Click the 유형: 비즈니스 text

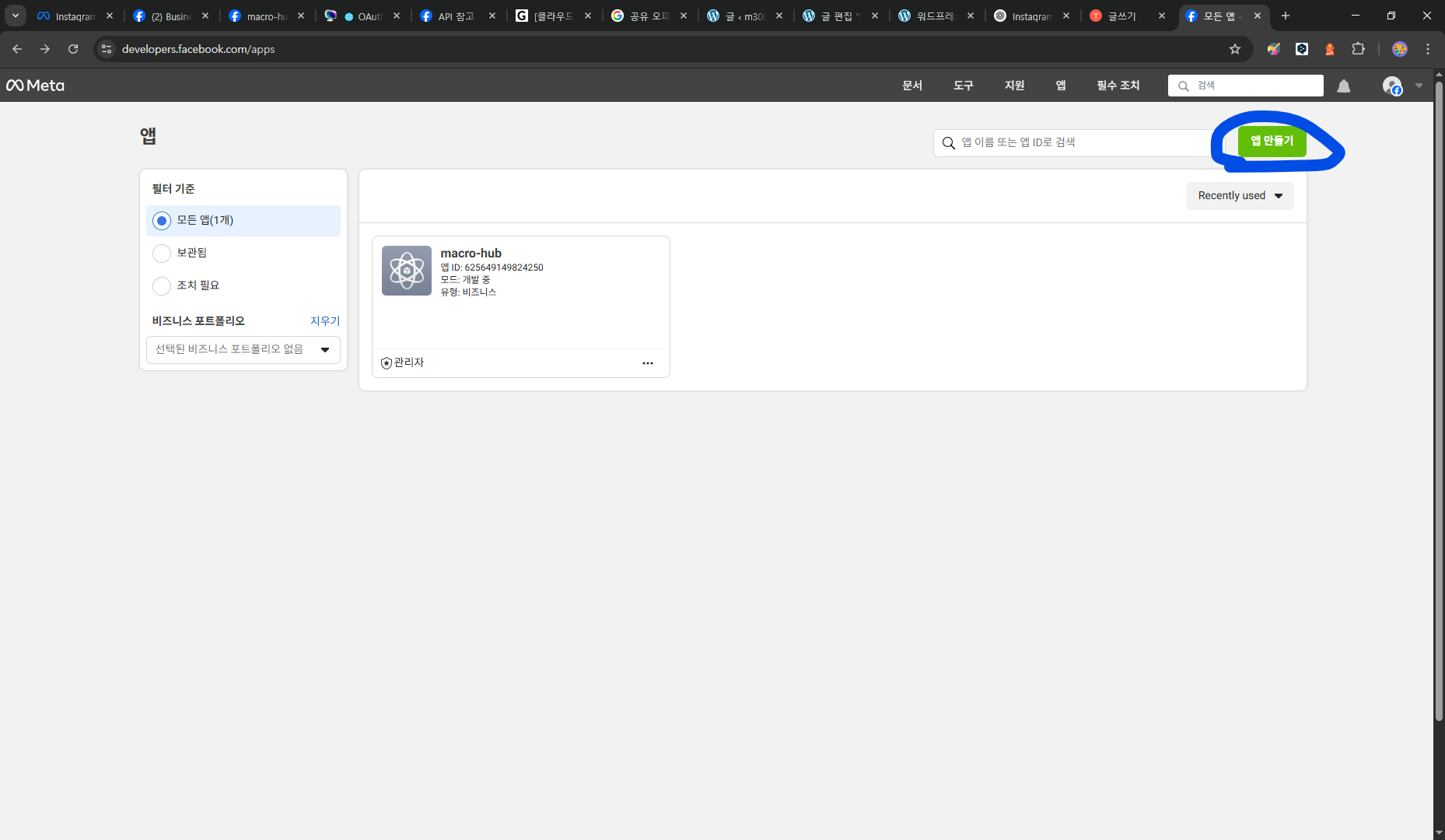click(468, 292)
